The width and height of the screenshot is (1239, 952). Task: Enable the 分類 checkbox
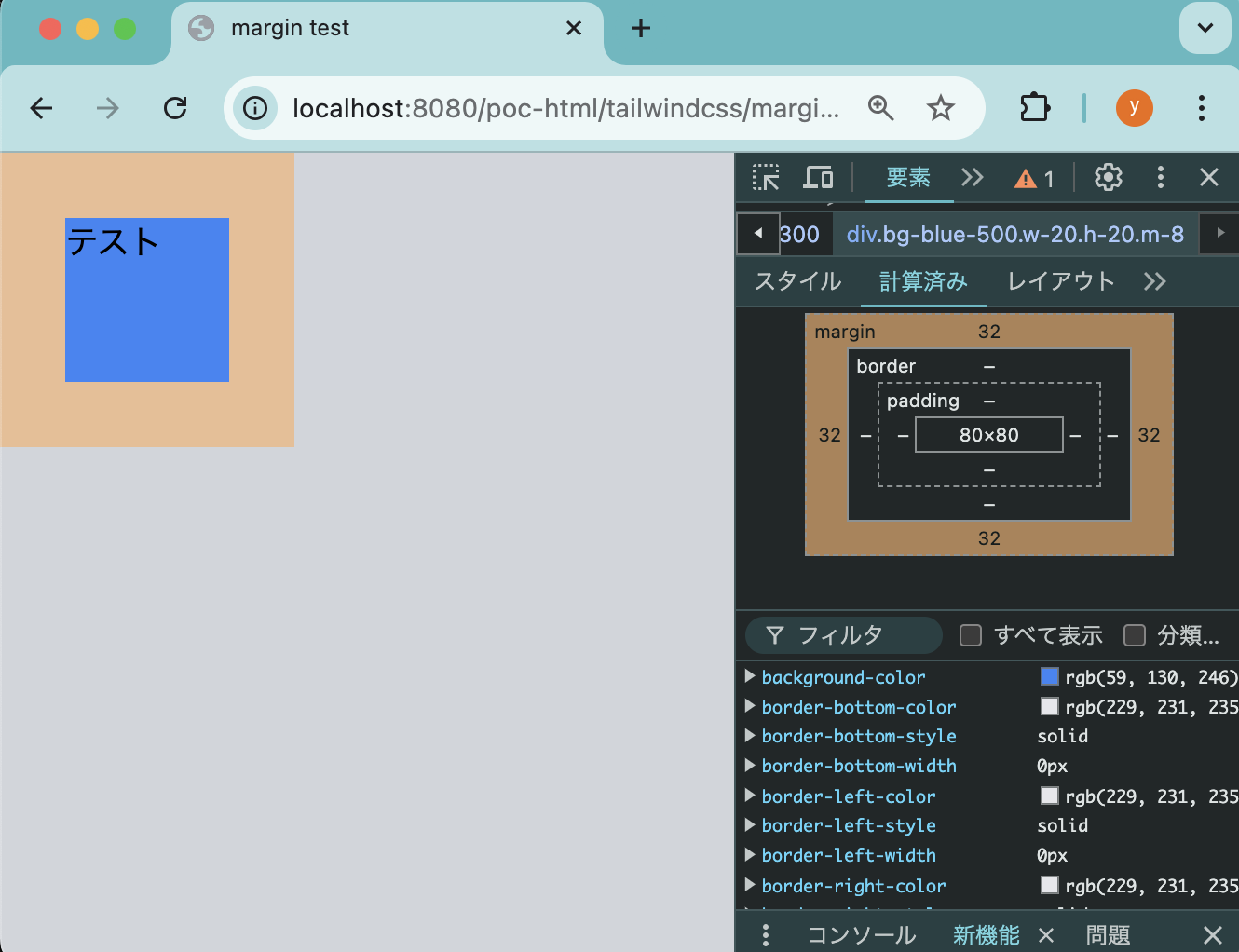pos(1135,635)
